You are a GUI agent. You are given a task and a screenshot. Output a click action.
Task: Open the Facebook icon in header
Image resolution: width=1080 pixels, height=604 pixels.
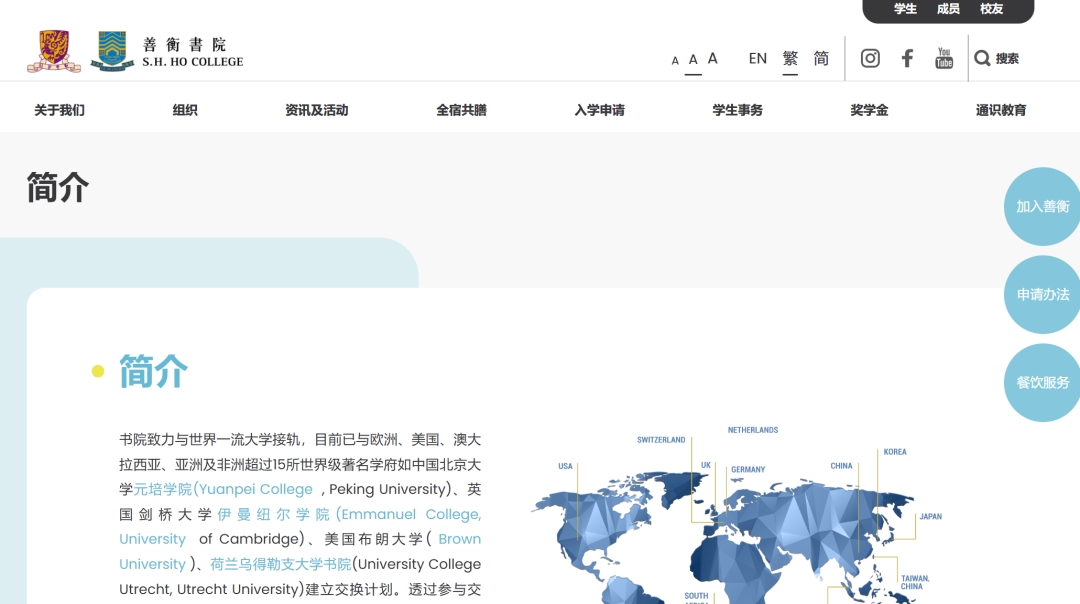click(907, 58)
